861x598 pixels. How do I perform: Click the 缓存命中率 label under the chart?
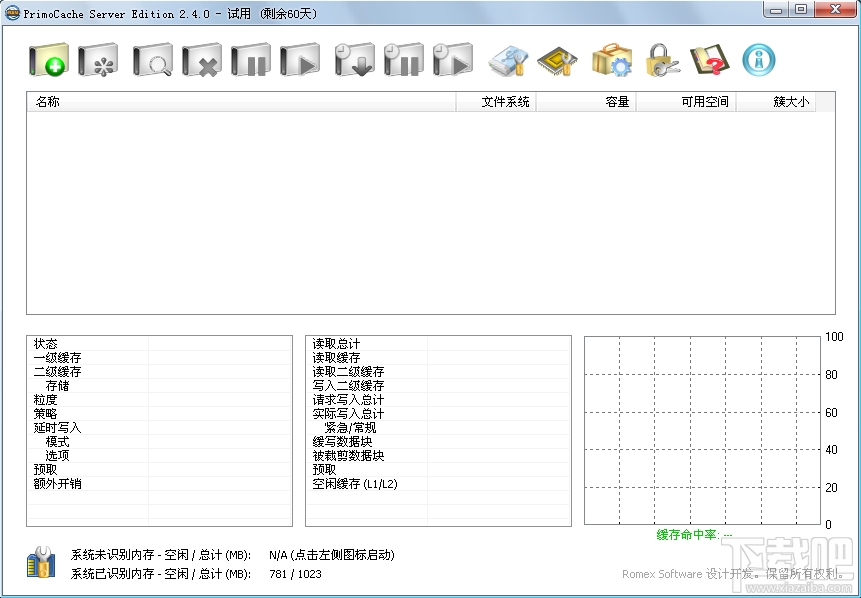click(x=694, y=534)
